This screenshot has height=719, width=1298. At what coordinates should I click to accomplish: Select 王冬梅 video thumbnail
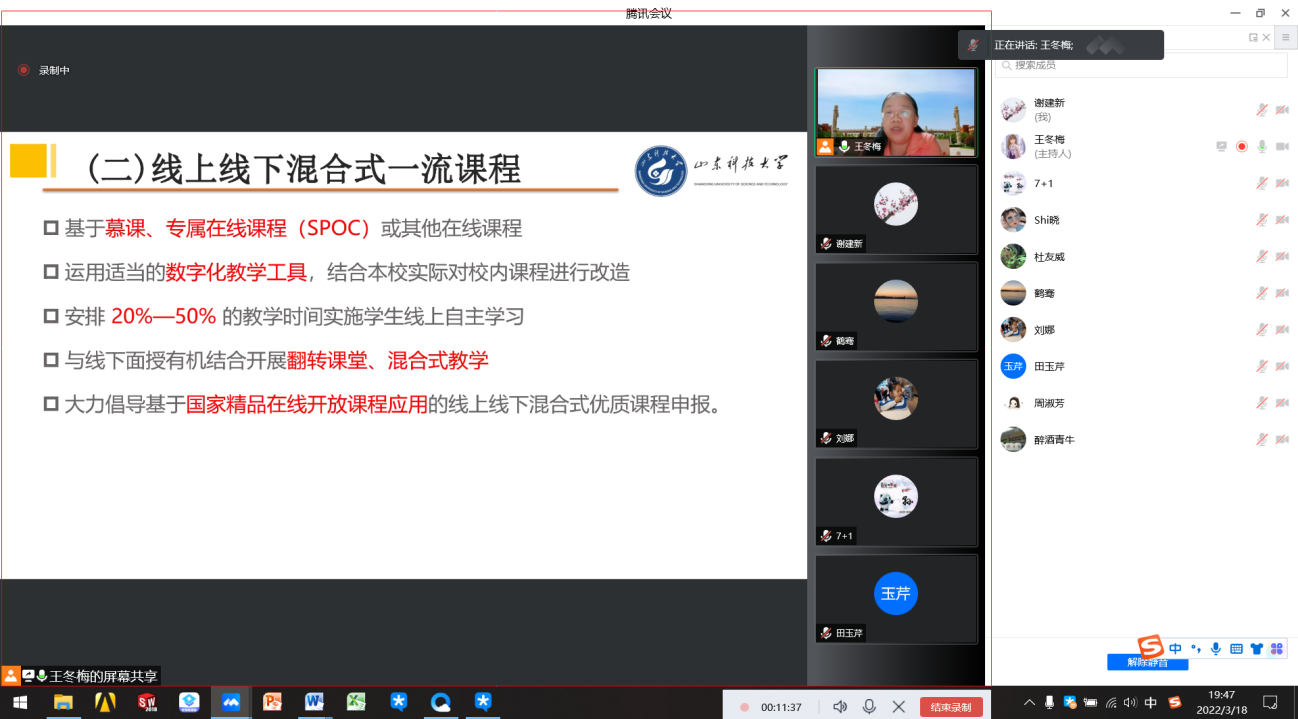[895, 112]
